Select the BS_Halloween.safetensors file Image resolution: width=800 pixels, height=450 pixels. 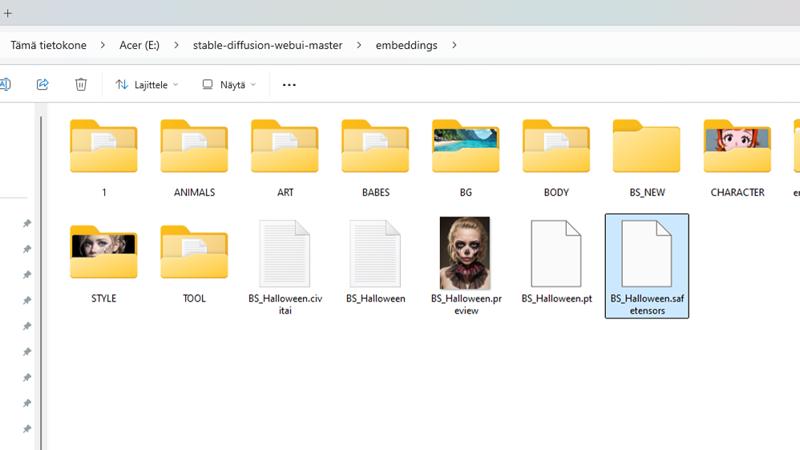pos(647,266)
